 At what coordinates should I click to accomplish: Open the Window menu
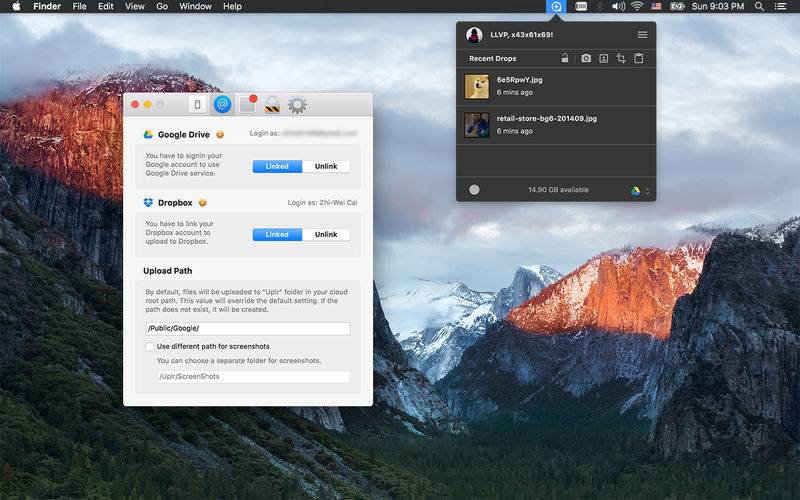point(195,7)
